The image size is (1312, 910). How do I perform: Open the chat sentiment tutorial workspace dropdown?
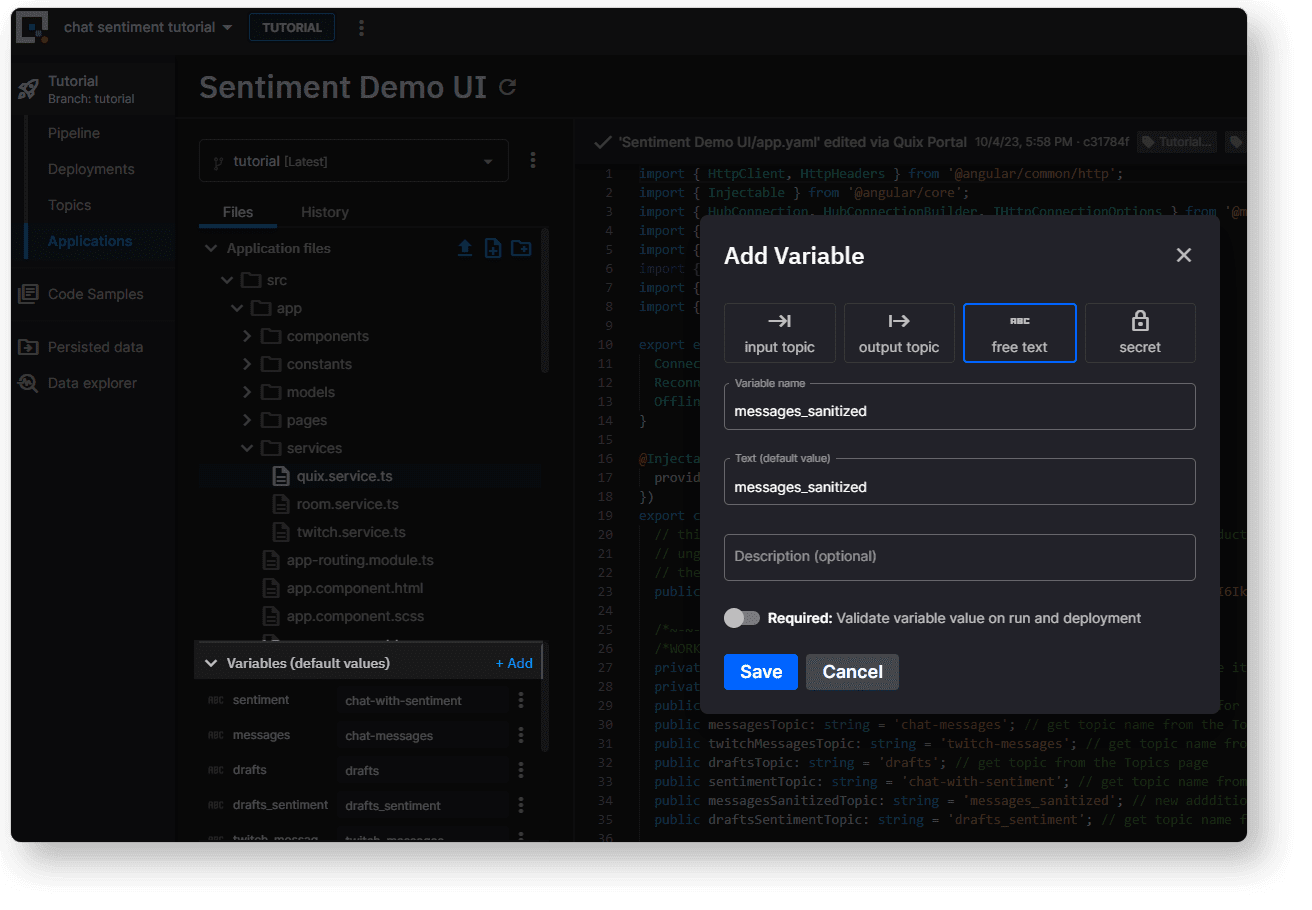click(x=148, y=27)
